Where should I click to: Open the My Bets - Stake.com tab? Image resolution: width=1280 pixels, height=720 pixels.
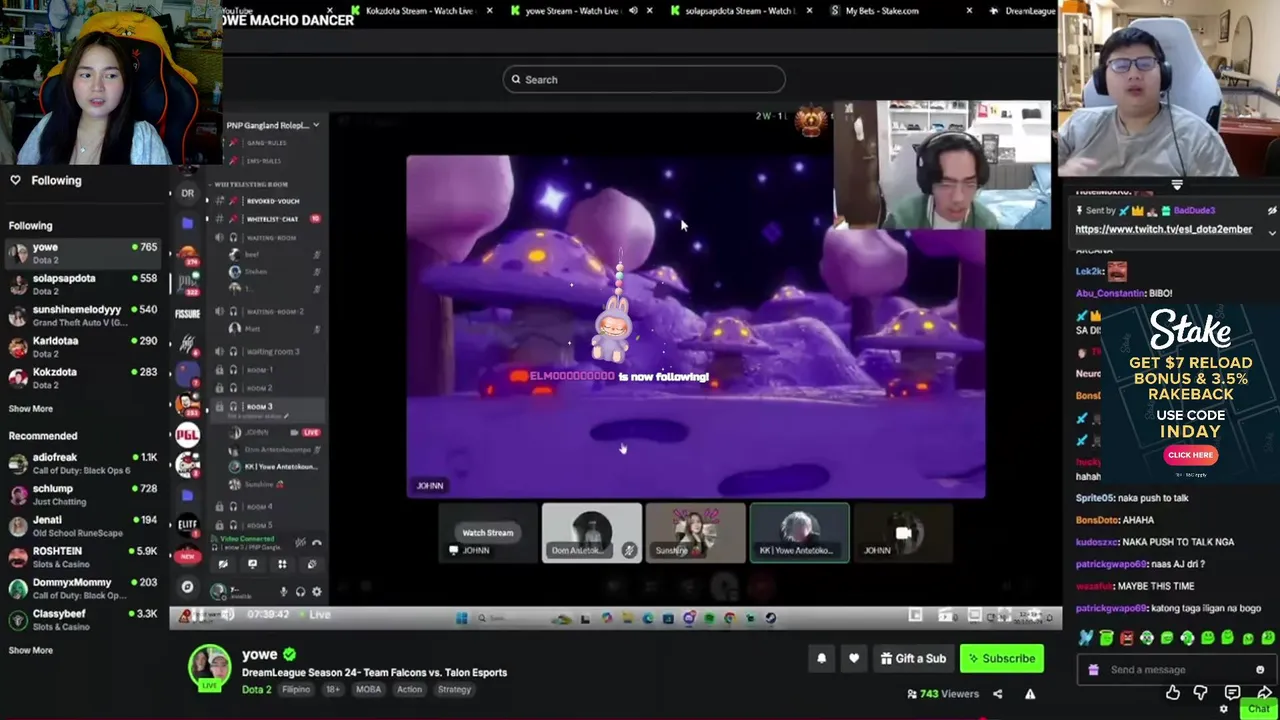[882, 11]
